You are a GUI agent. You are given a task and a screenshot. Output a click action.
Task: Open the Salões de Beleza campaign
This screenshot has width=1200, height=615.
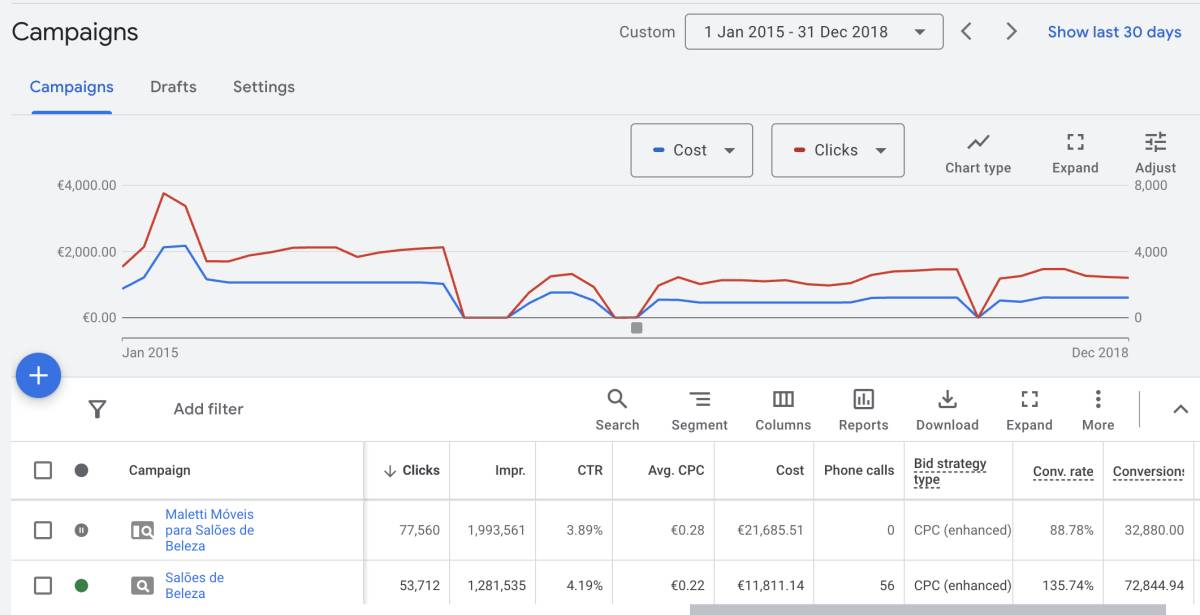click(x=194, y=585)
